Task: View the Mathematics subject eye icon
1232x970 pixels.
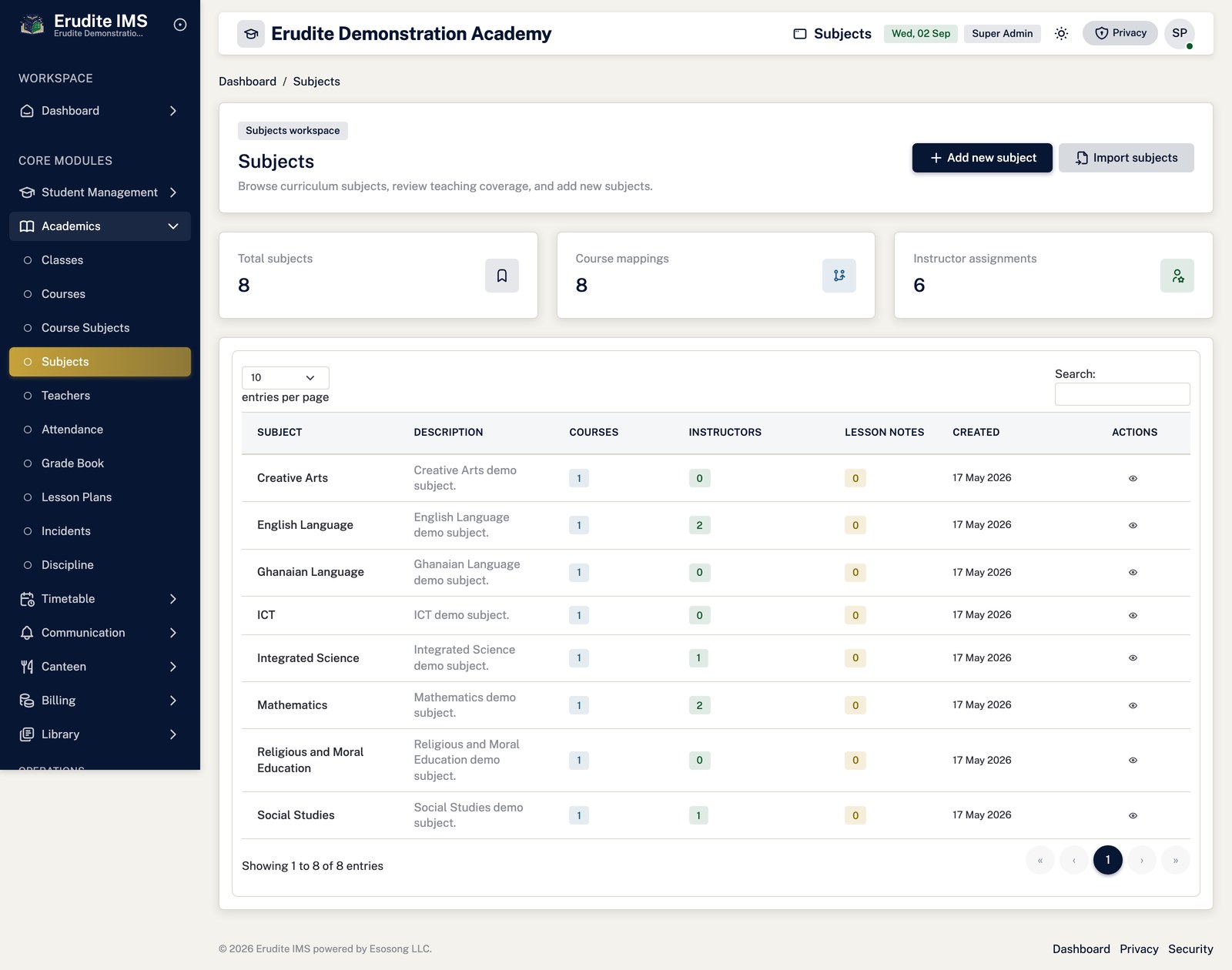Action: [x=1133, y=705]
